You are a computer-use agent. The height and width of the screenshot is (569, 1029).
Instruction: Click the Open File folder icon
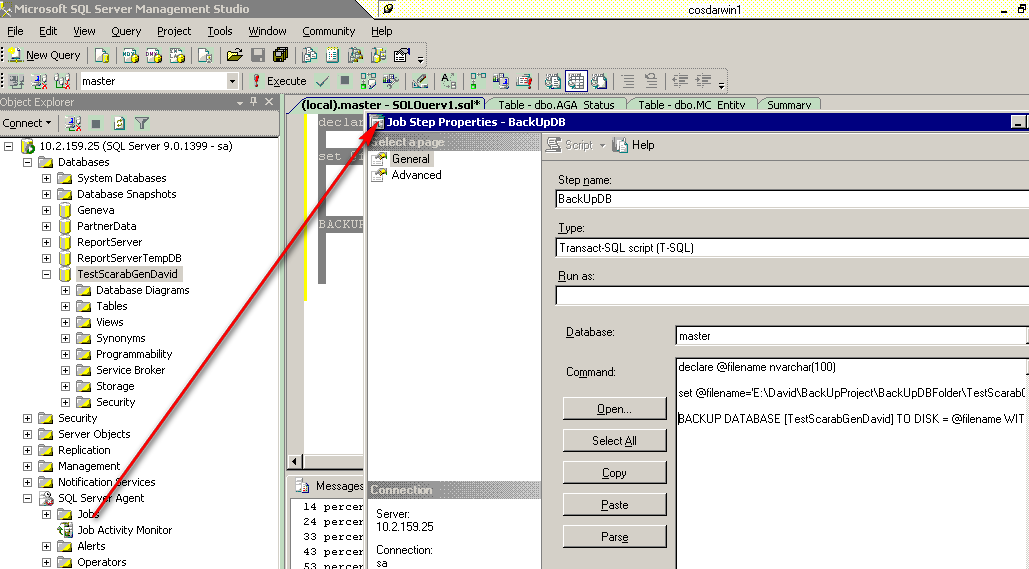pyautogui.click(x=234, y=55)
